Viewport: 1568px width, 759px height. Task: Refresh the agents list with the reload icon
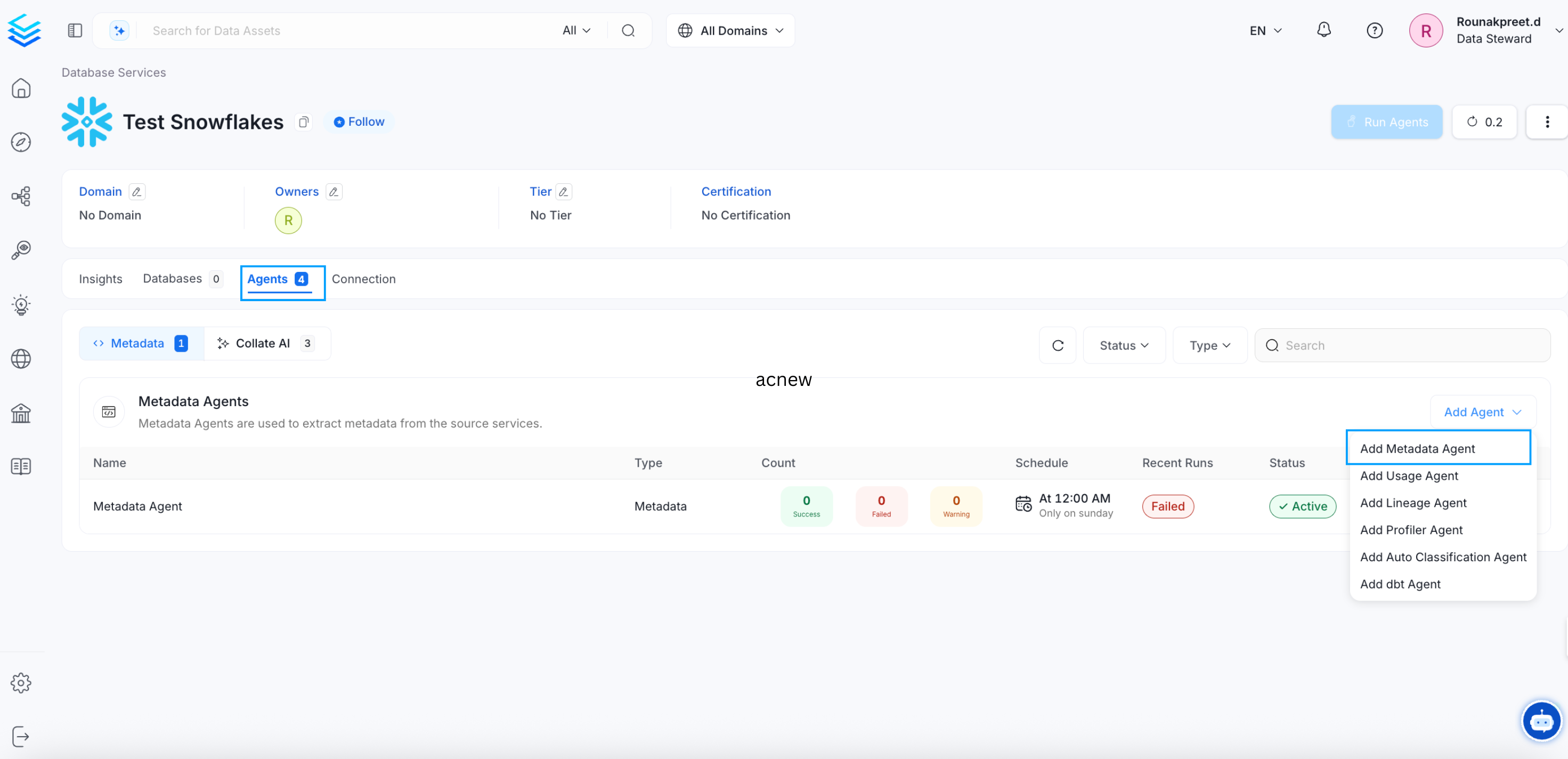(x=1057, y=345)
